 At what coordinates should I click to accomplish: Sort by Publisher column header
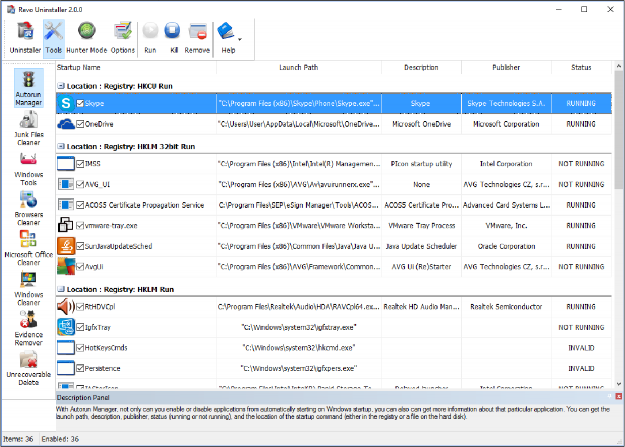pyautogui.click(x=506, y=67)
